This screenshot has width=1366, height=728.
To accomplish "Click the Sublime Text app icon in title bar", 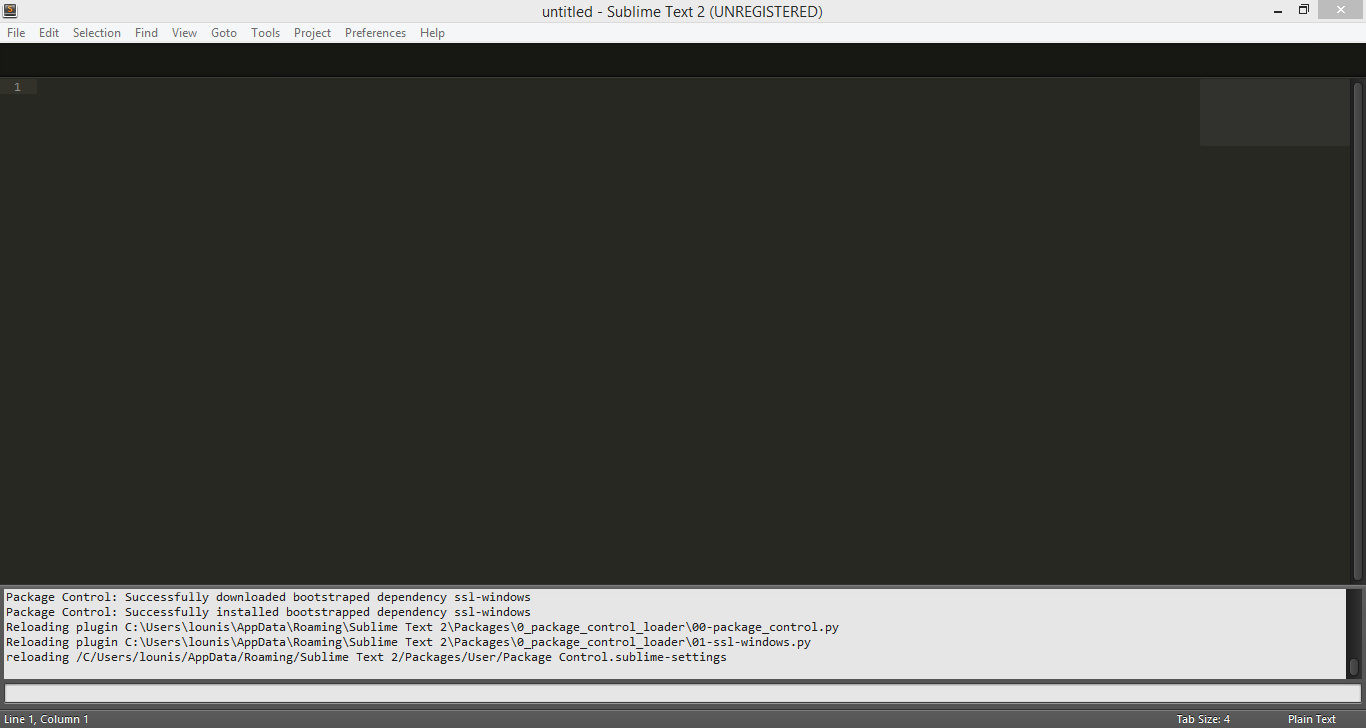I will pyautogui.click(x=11, y=10).
